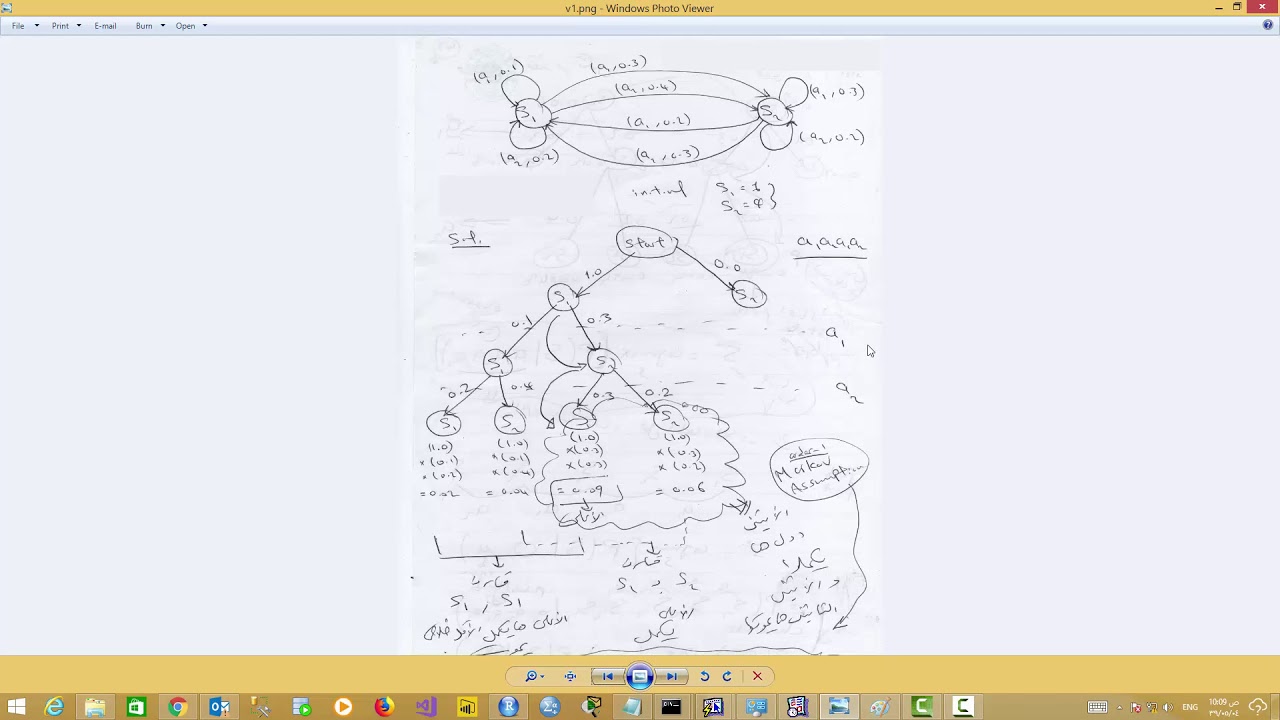Click the help question mark icon
1280x720 pixels.
[1268, 26]
